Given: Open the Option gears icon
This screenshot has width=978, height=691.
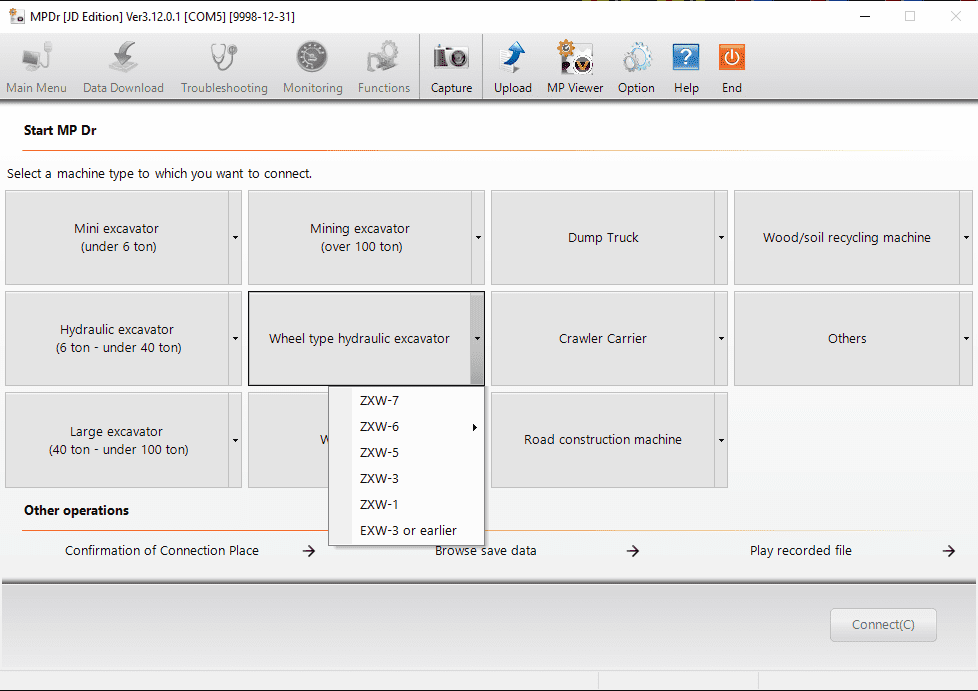Looking at the screenshot, I should pos(636,59).
